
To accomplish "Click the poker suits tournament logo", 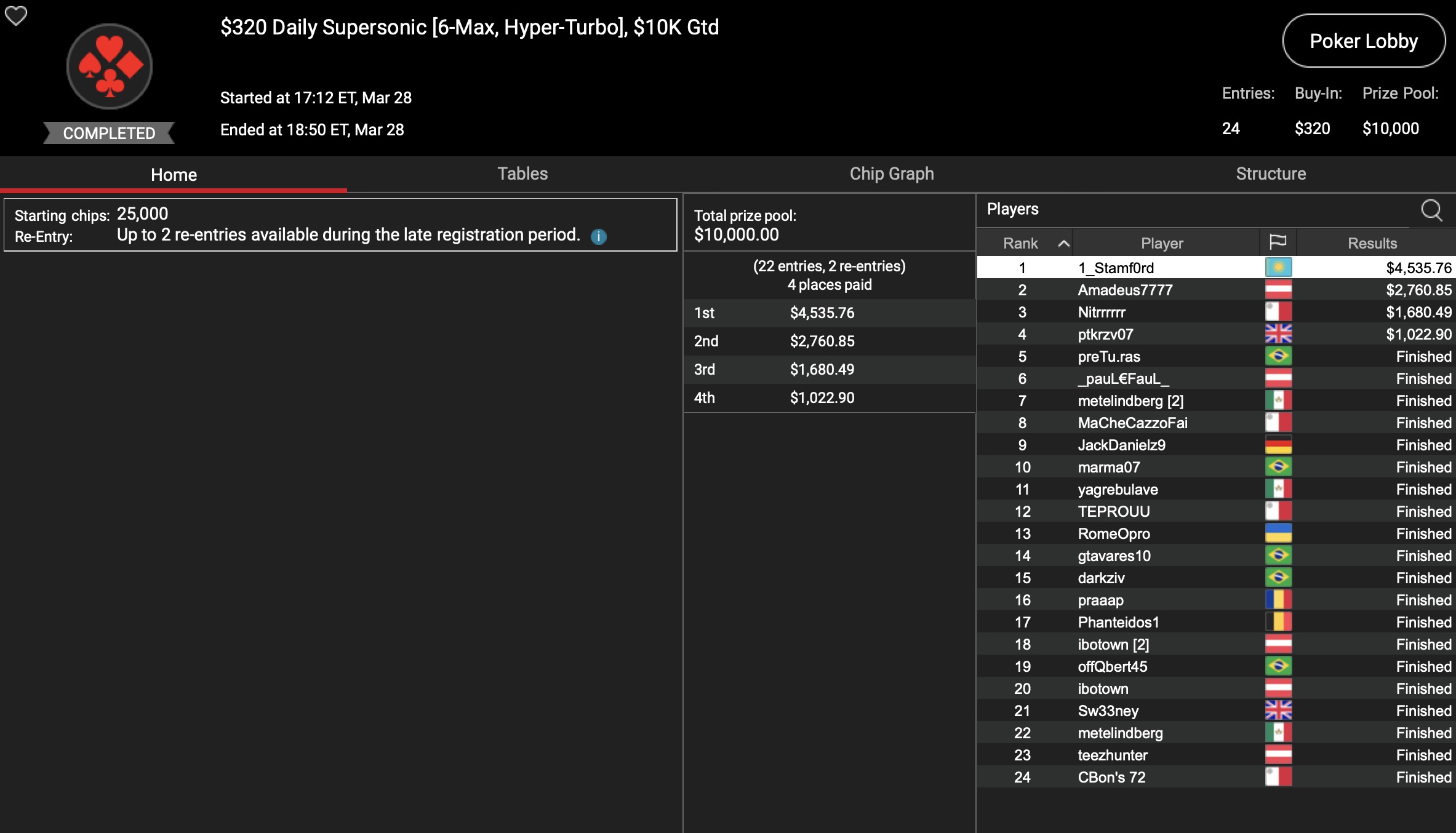I will [x=110, y=66].
